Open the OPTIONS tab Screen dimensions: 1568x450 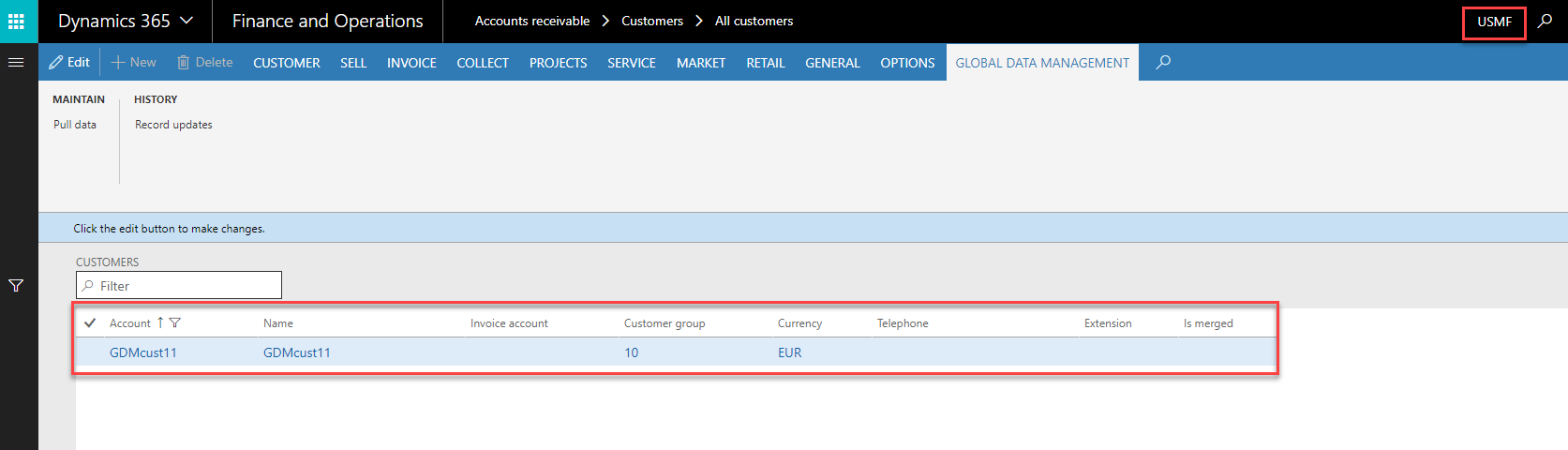click(907, 63)
